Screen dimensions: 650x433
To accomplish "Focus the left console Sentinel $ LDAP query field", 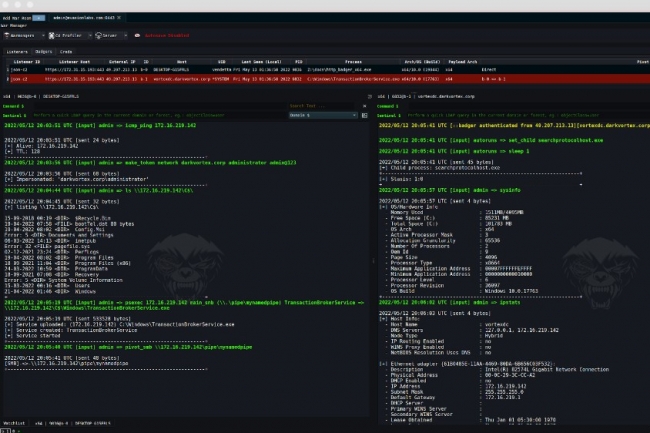I will tap(158, 116).
